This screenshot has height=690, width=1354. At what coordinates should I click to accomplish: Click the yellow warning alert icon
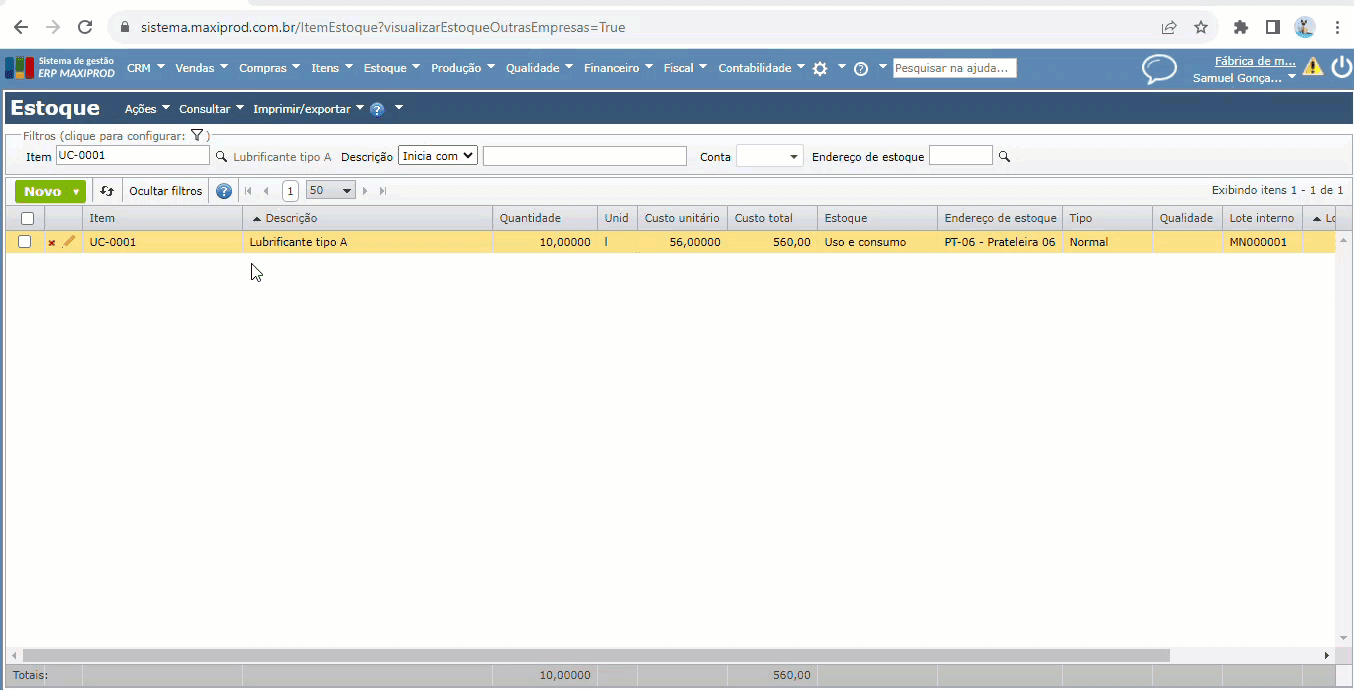[1313, 67]
